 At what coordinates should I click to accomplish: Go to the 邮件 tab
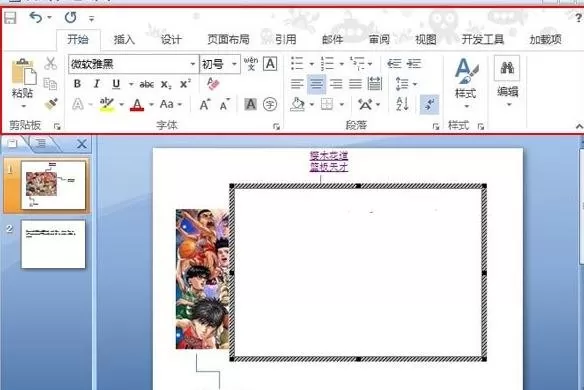click(x=332, y=39)
